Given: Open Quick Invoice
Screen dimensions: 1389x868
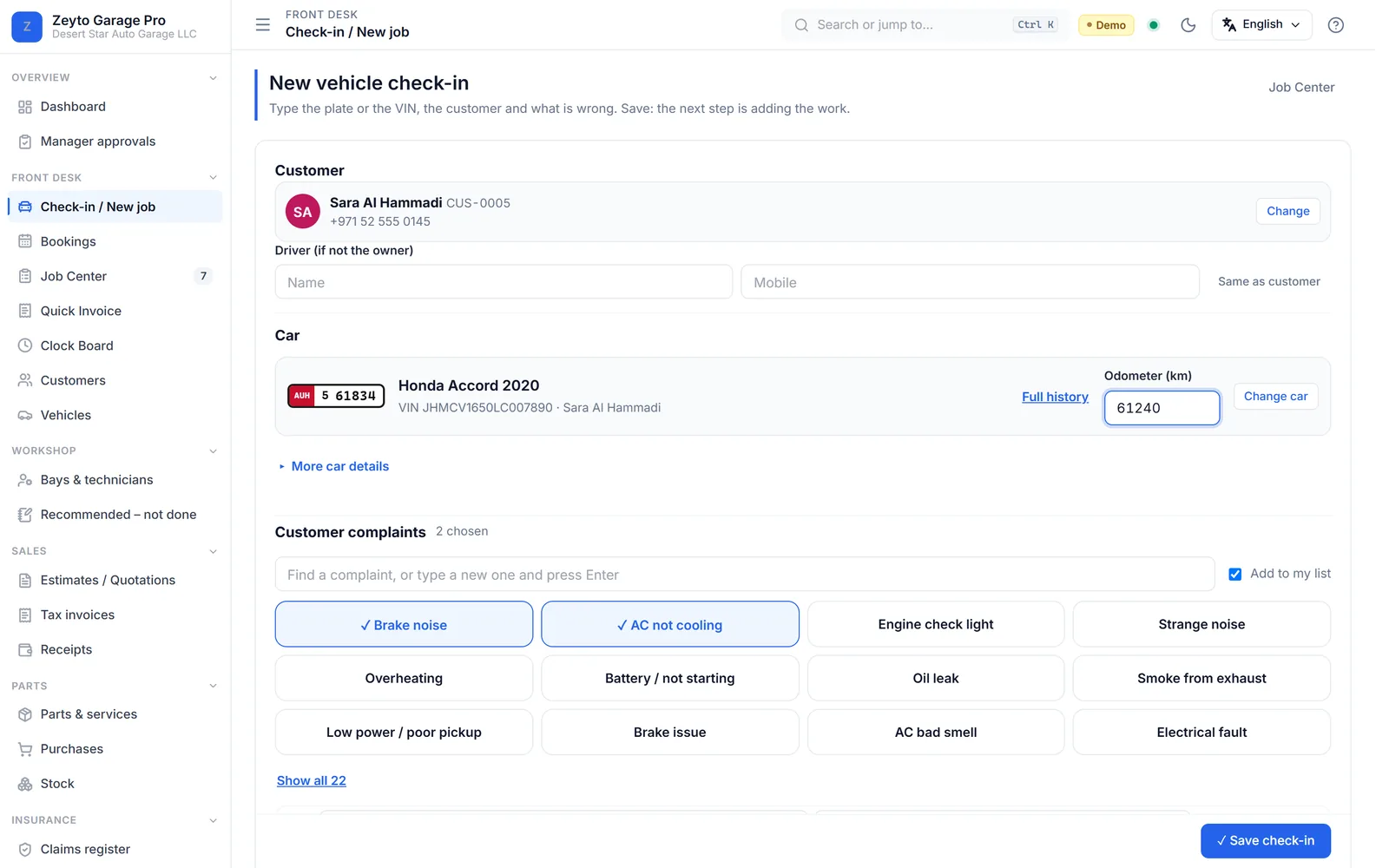Looking at the screenshot, I should click(115, 311).
